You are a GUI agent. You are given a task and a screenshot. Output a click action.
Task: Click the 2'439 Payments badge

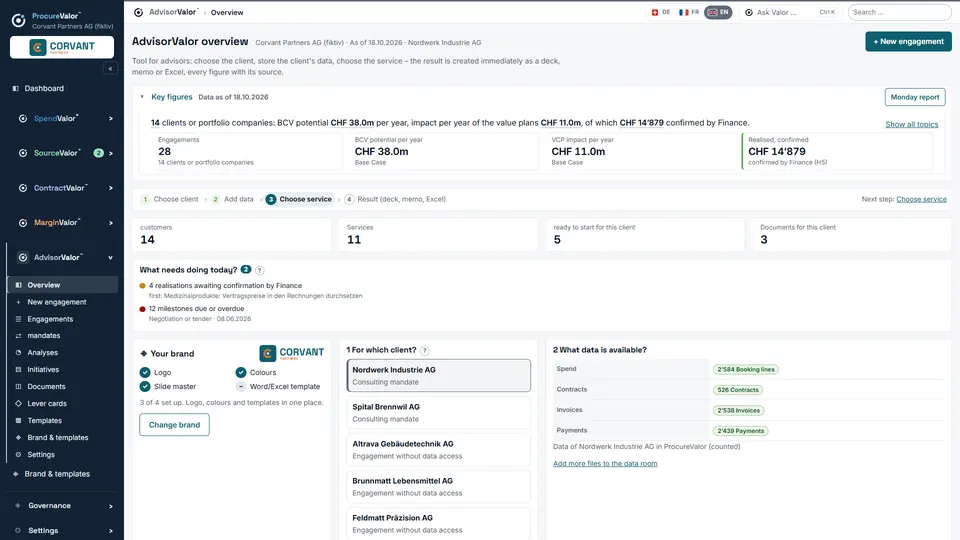pos(741,431)
